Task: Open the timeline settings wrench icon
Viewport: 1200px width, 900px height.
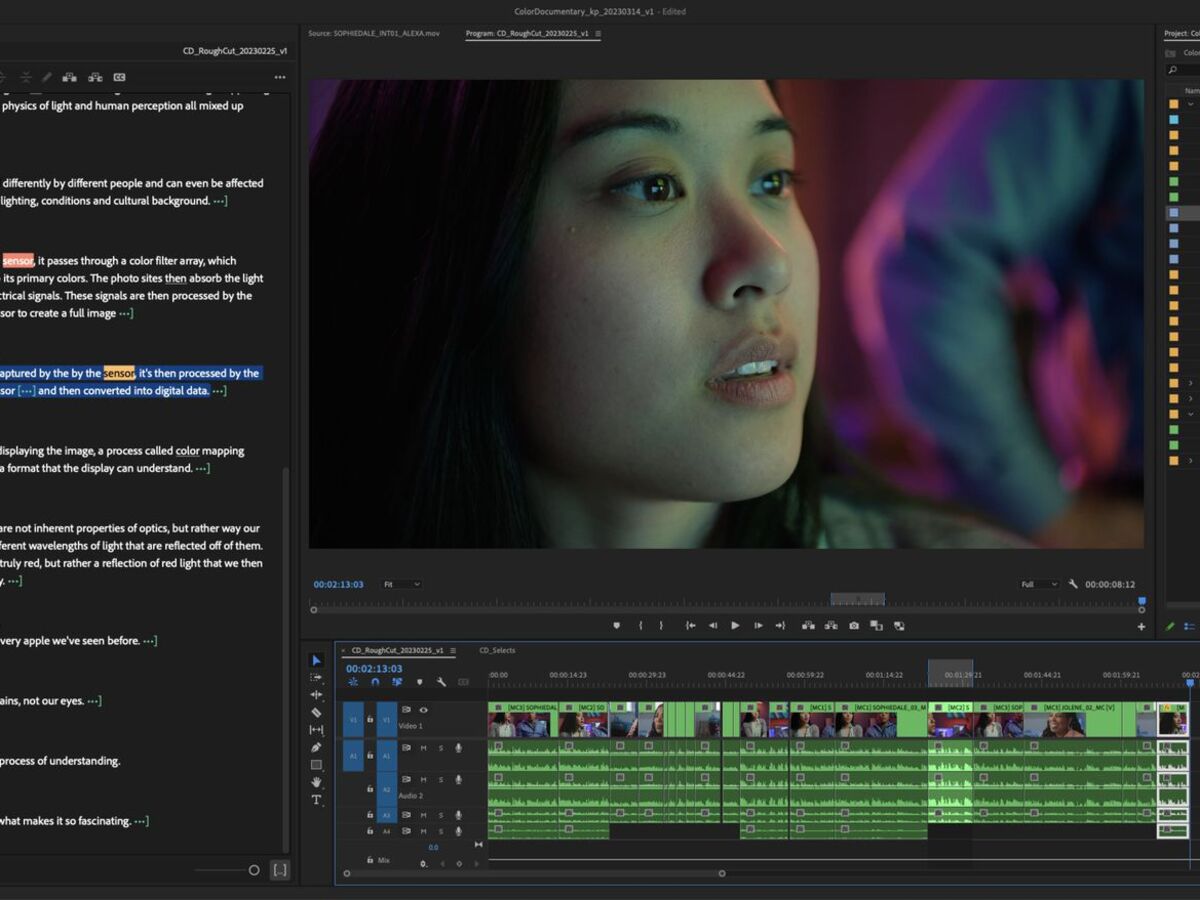Action: [x=440, y=681]
